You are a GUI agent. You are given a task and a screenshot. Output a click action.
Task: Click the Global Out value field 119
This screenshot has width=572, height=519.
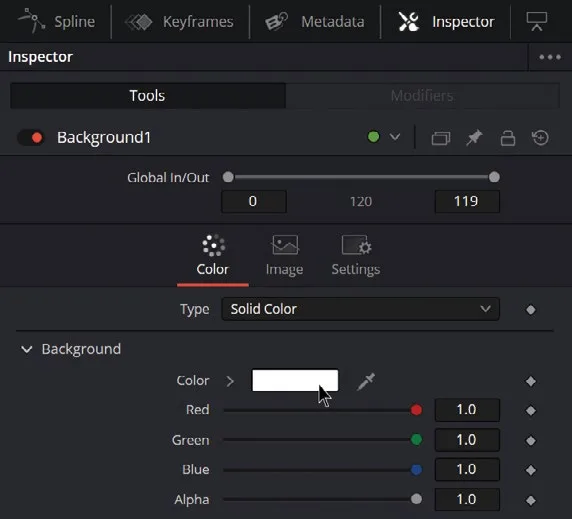pyautogui.click(x=467, y=201)
